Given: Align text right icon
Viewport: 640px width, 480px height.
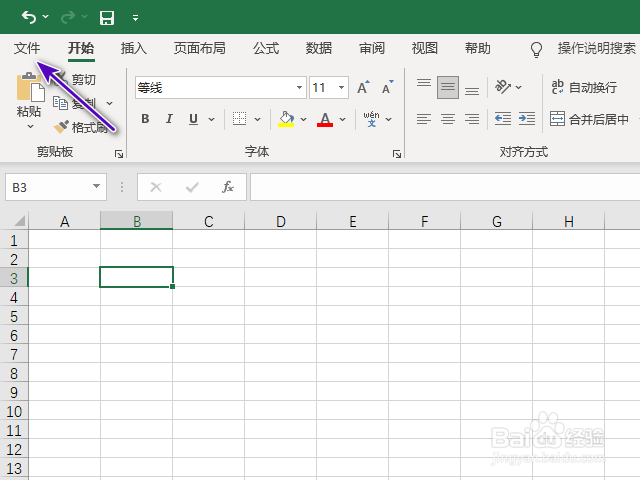Looking at the screenshot, I should [x=472, y=119].
